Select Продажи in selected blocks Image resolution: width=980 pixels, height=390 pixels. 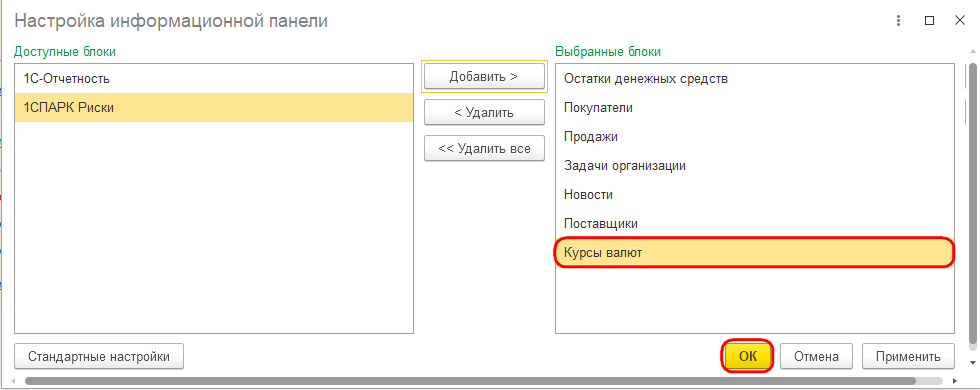pyautogui.click(x=754, y=136)
